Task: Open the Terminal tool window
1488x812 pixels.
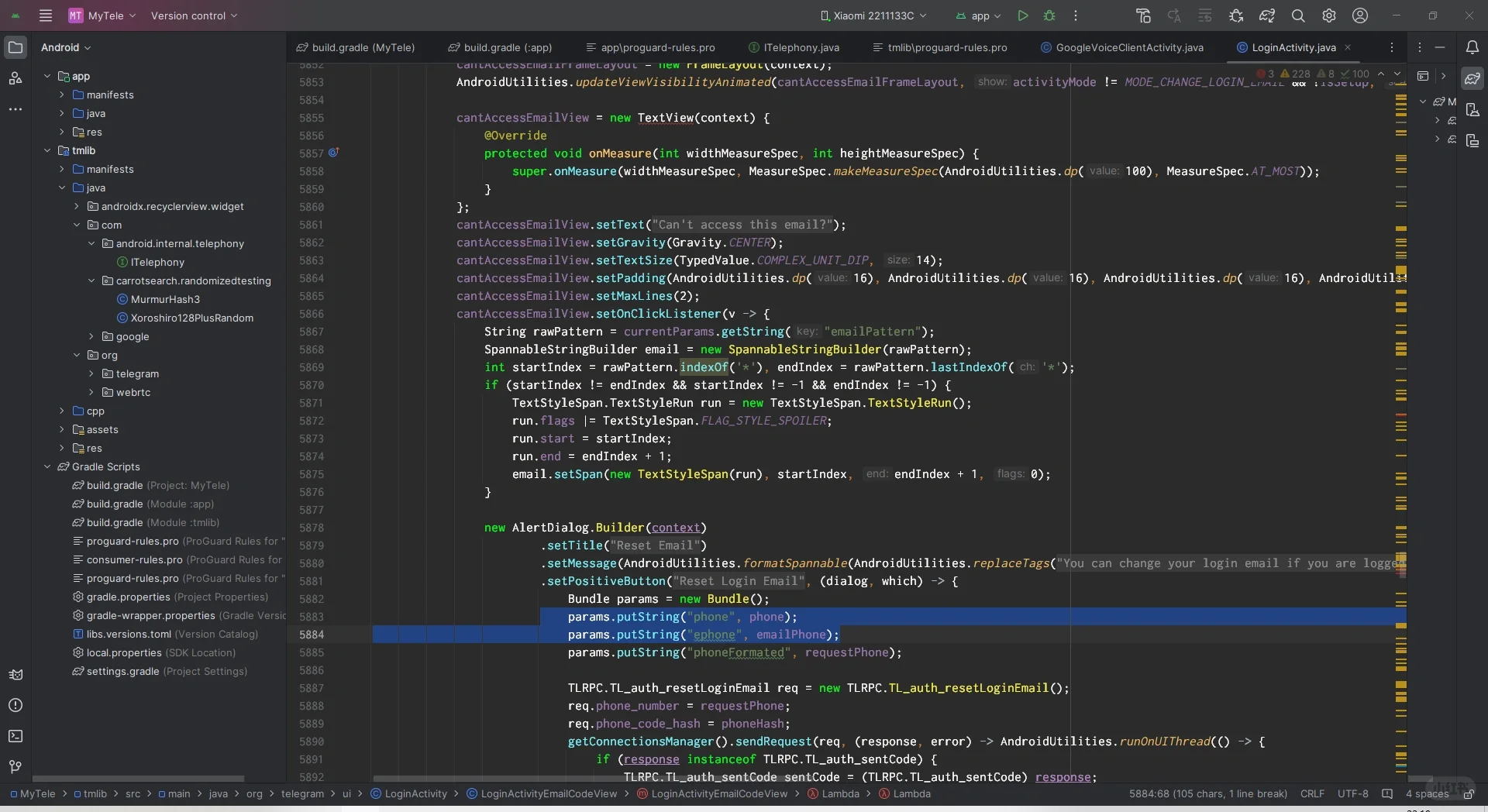Action: [15, 736]
